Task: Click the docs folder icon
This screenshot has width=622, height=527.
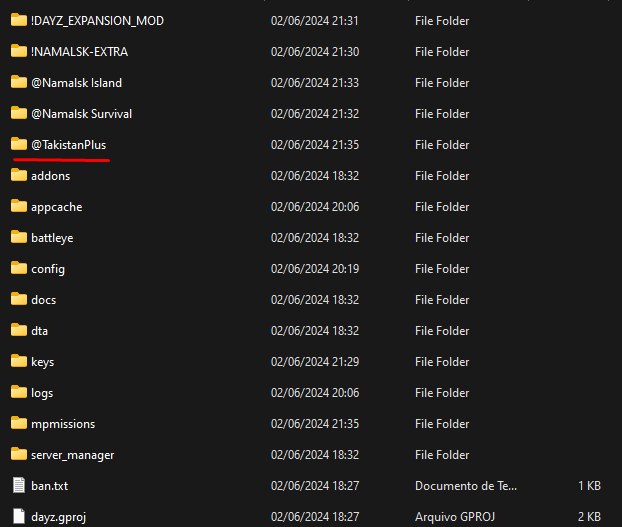Action: [19, 299]
